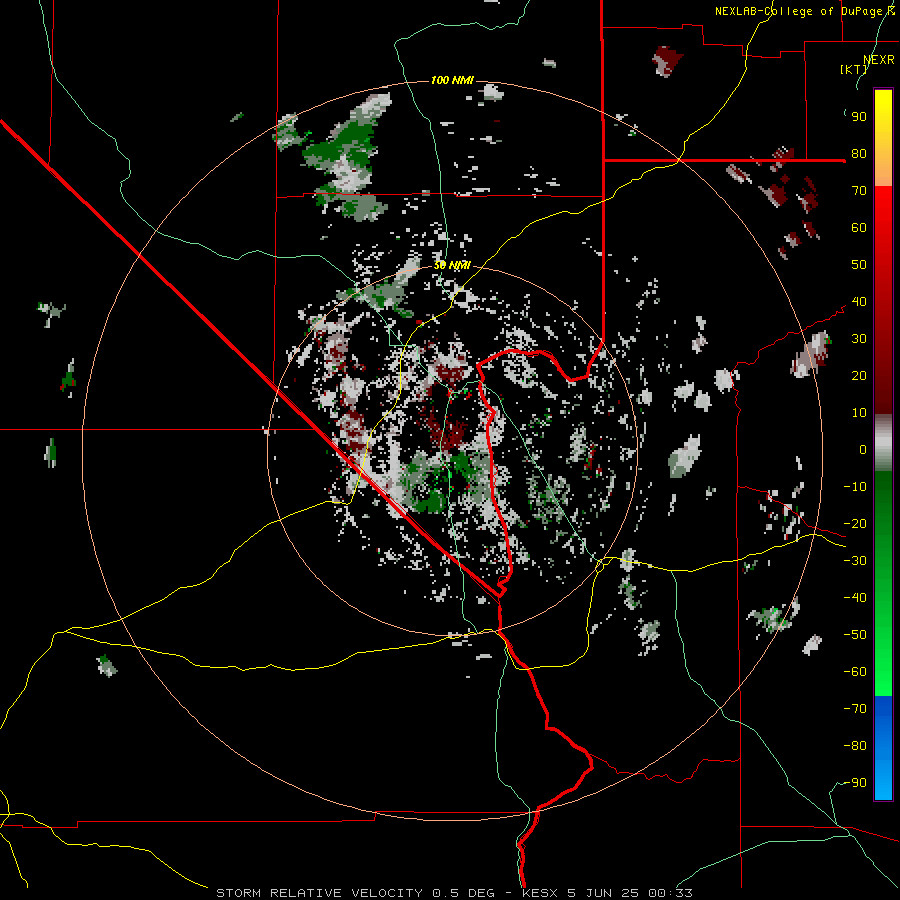Click the "70" value on velocity scale
The height and width of the screenshot is (900, 900).
pos(859,191)
